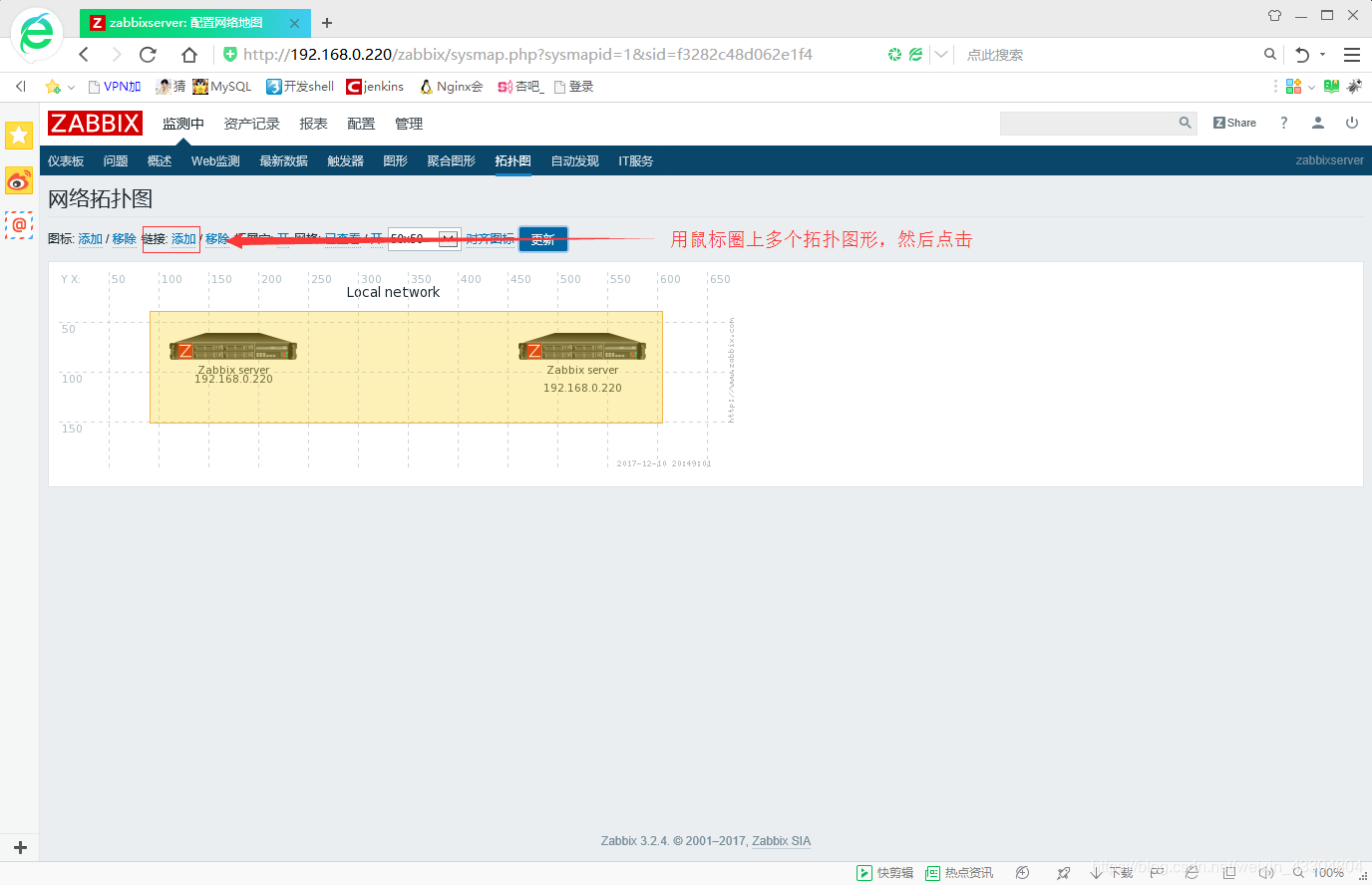Screen dimensions: 1372x885
Task: Select the zabbixserver browser tab
Action: (x=194, y=23)
